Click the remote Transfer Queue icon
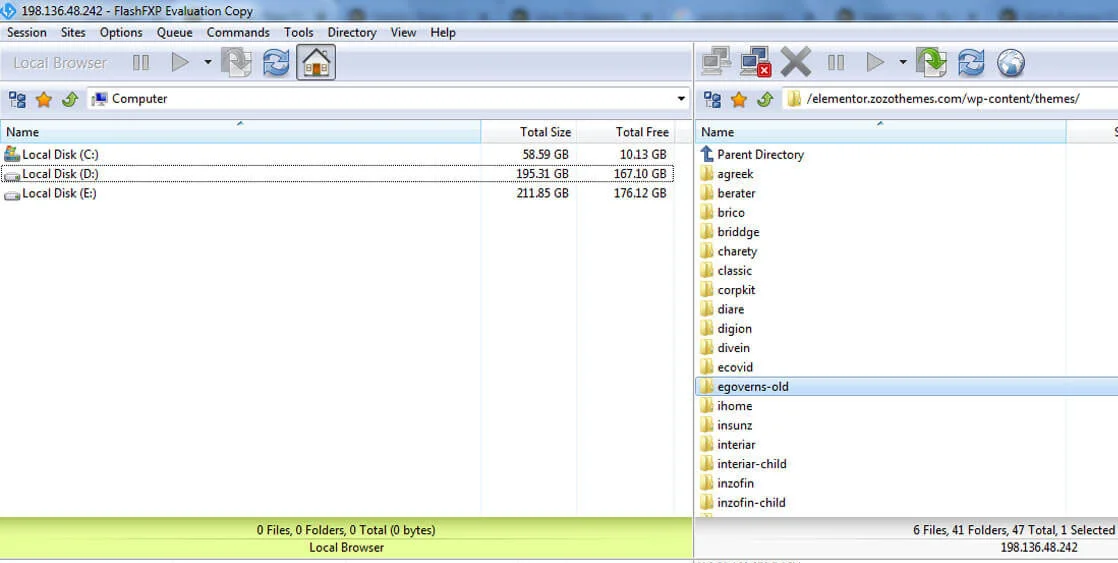This screenshot has width=1118, height=563. [931, 63]
